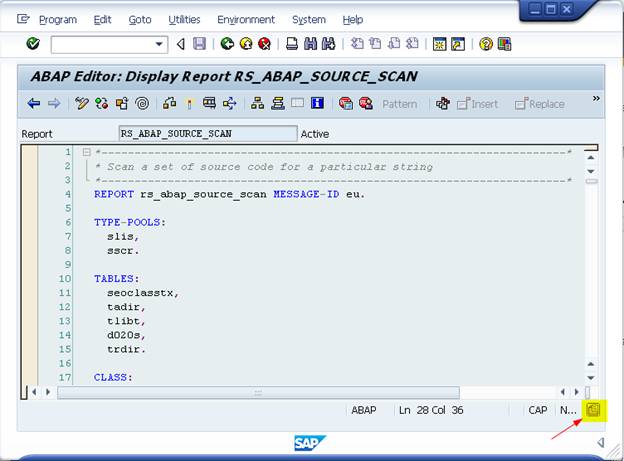The image size is (624, 461).
Task: Click the Save diskette icon
Action: click(199, 43)
